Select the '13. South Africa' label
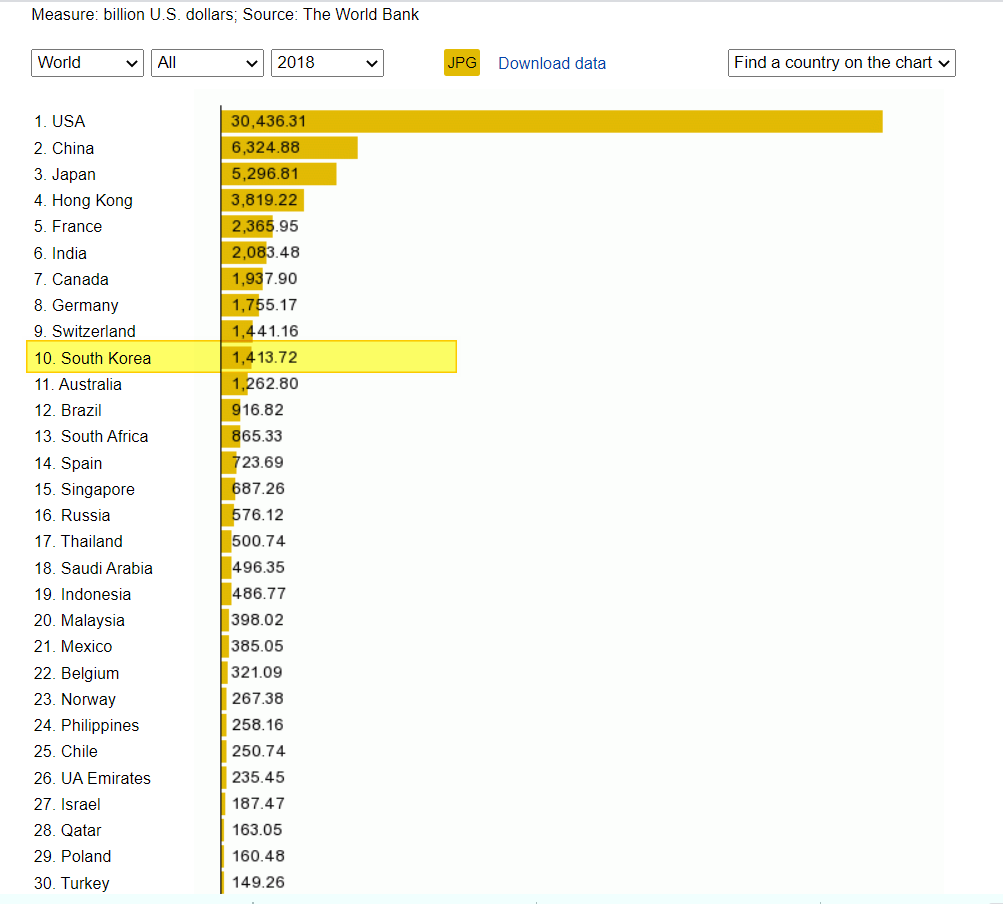The height and width of the screenshot is (904, 1003). (x=91, y=436)
